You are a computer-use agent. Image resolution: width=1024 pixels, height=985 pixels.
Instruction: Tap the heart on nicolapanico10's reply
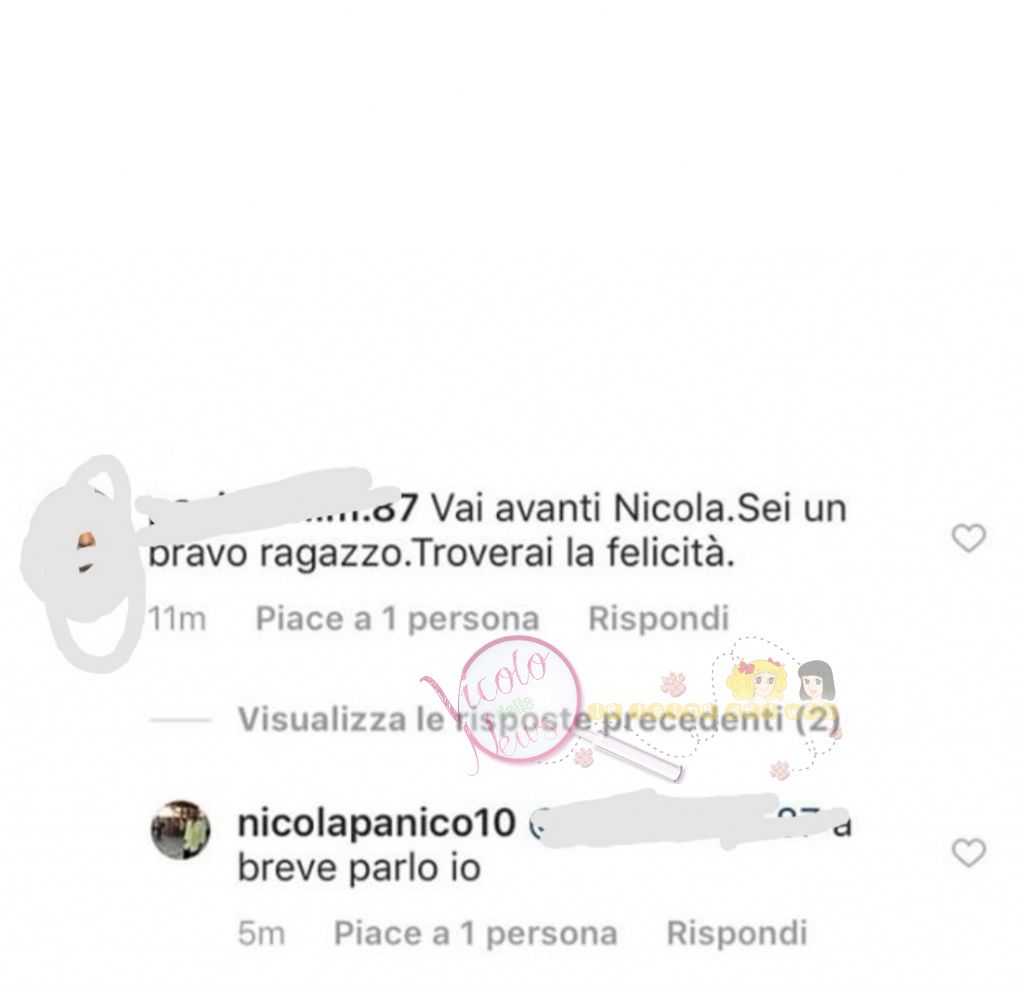[968, 852]
